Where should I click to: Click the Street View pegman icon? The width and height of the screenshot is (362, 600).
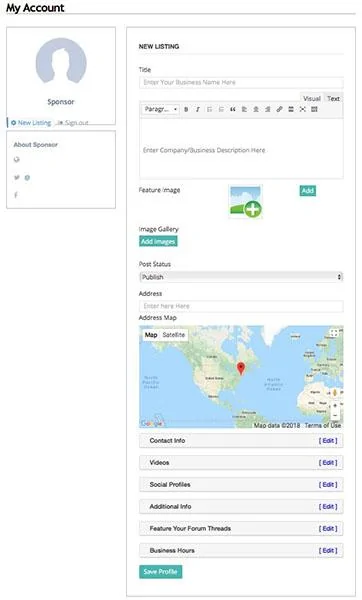pos(335,393)
